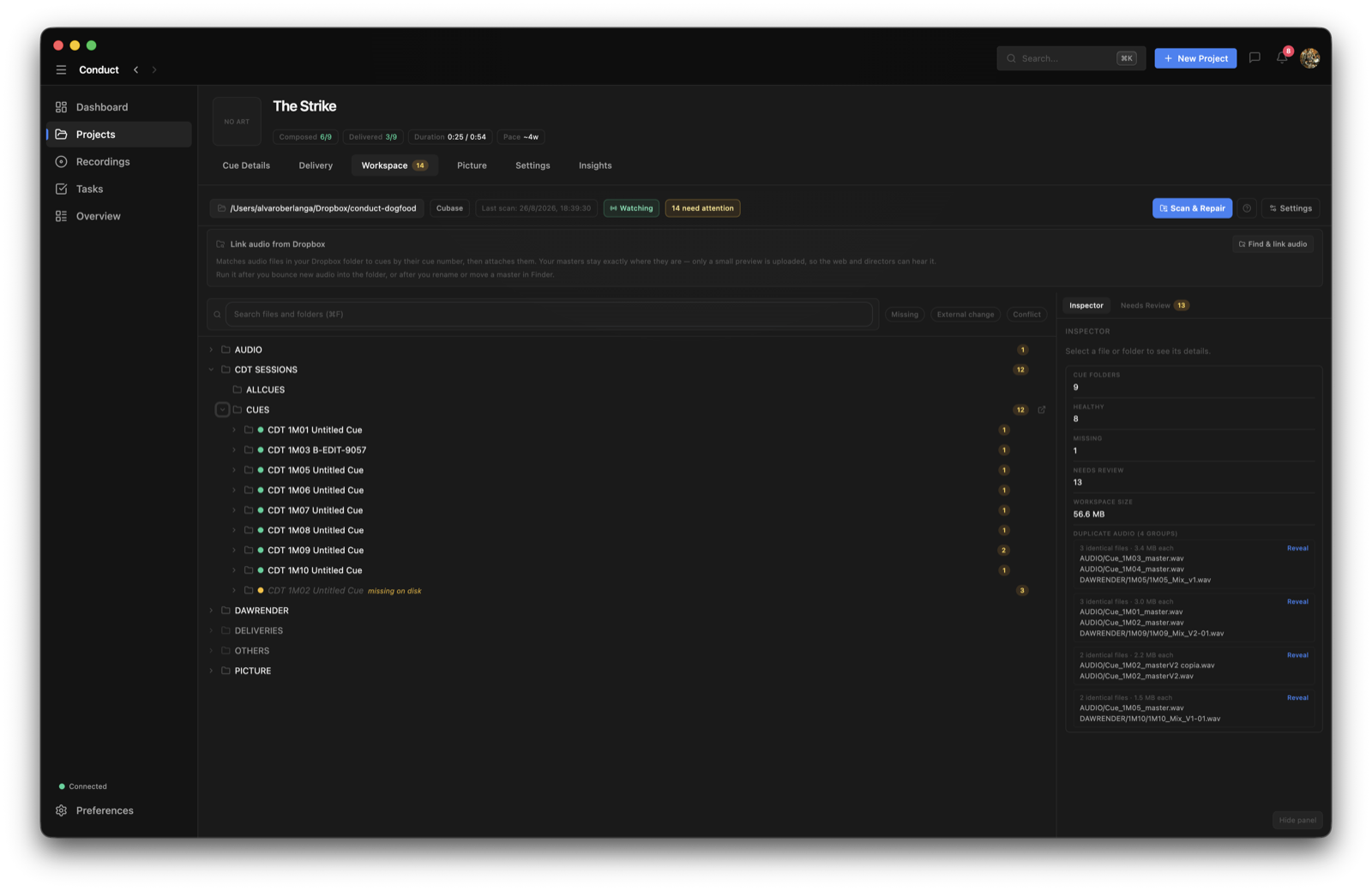Open the hamburger menu next to Conduct
This screenshot has height=891, width=1372.
(61, 70)
